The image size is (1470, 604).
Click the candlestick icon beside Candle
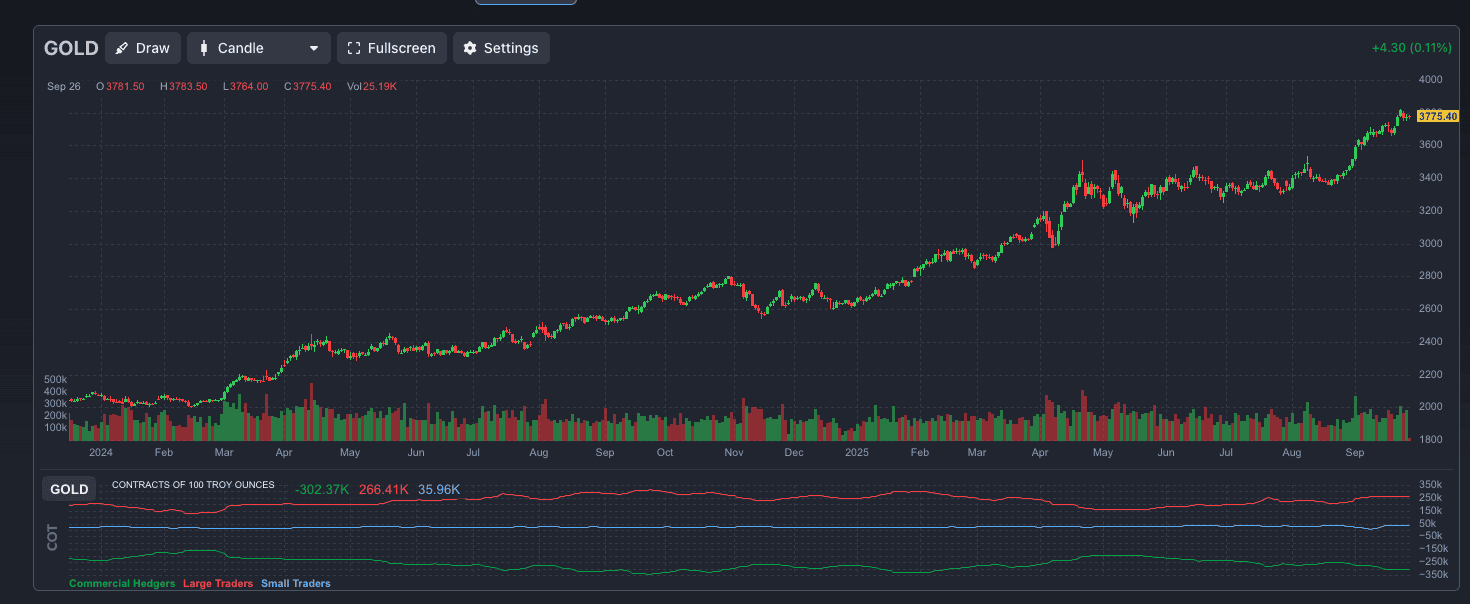click(204, 48)
